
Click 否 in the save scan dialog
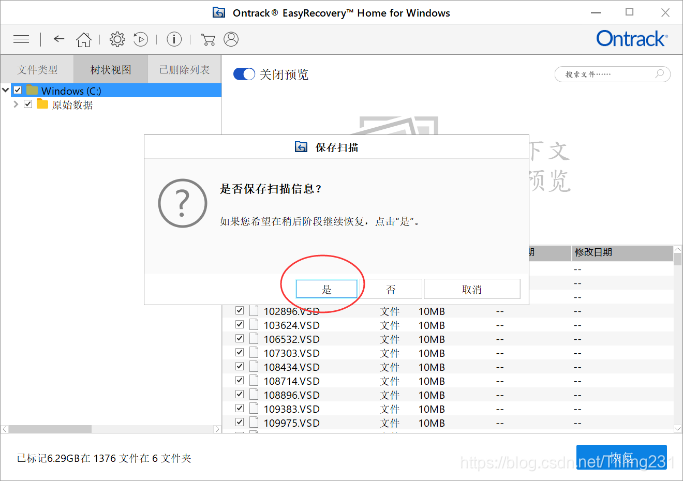tap(391, 289)
